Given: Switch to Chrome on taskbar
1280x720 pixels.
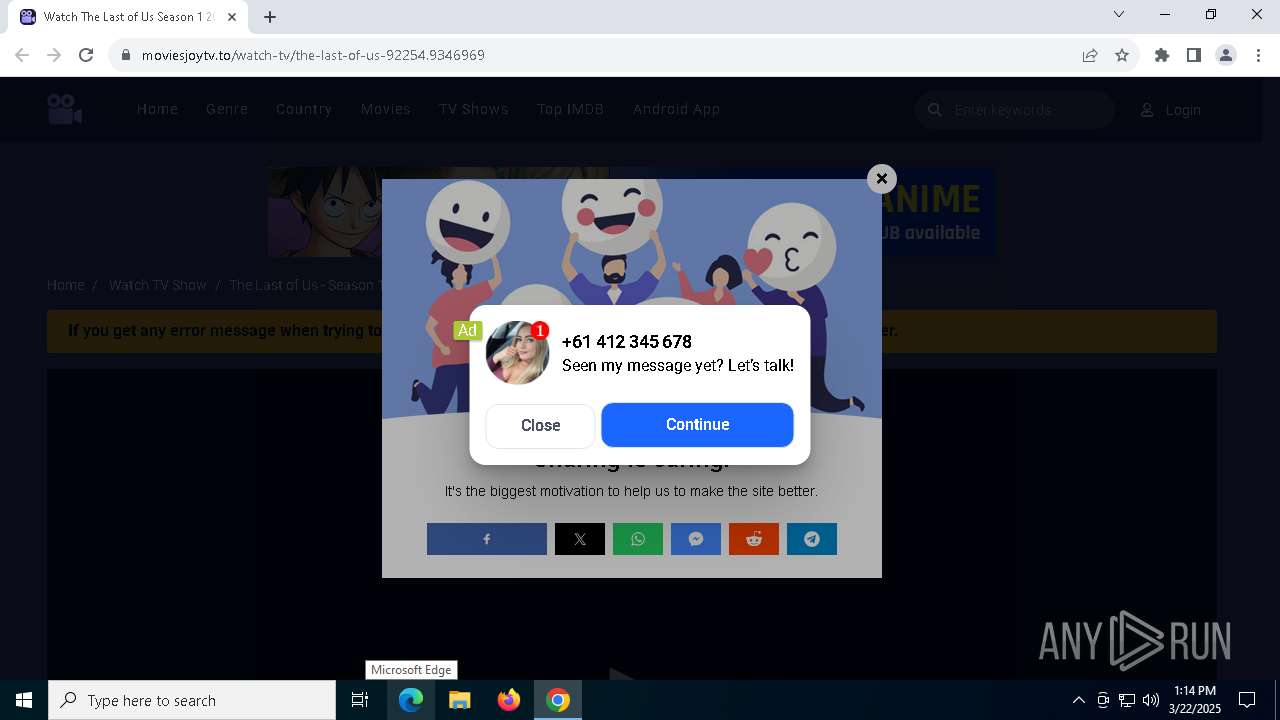Looking at the screenshot, I should point(558,700).
